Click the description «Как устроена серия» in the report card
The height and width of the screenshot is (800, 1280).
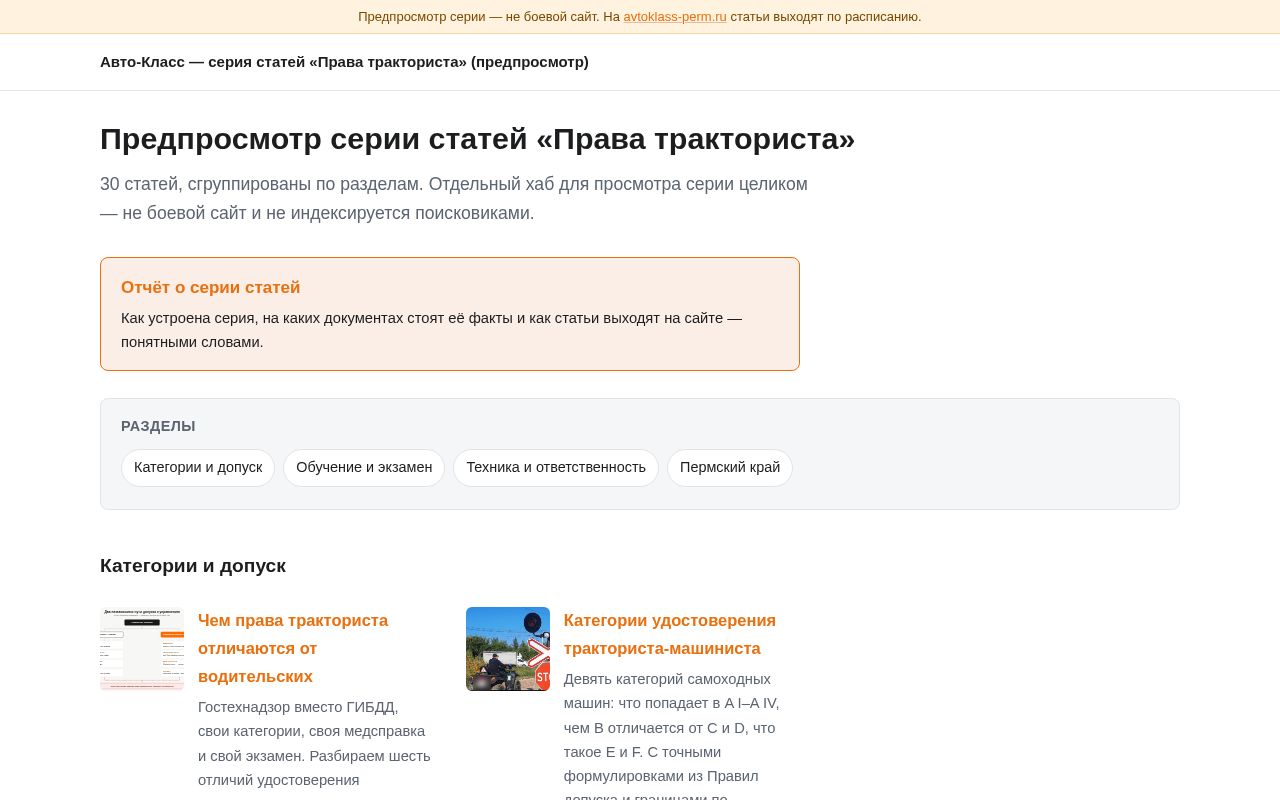pos(432,330)
